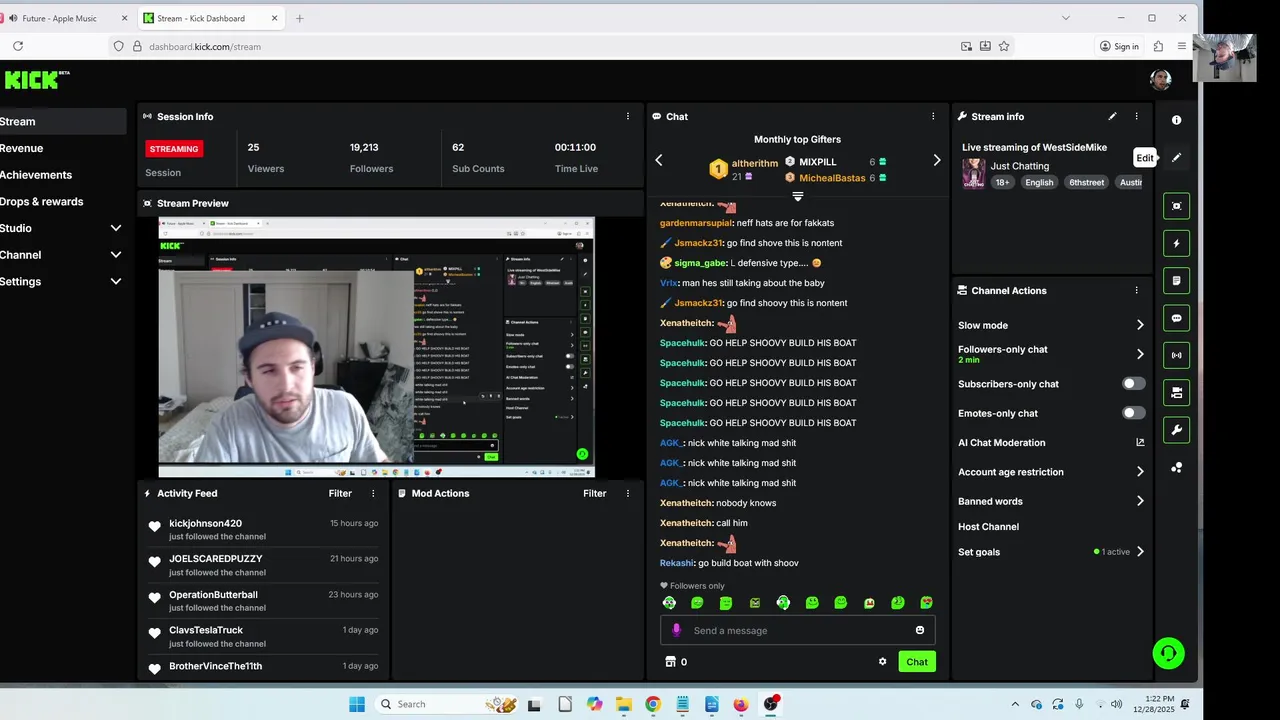
Task: Open File Explorer from taskbar
Action: tap(624, 704)
